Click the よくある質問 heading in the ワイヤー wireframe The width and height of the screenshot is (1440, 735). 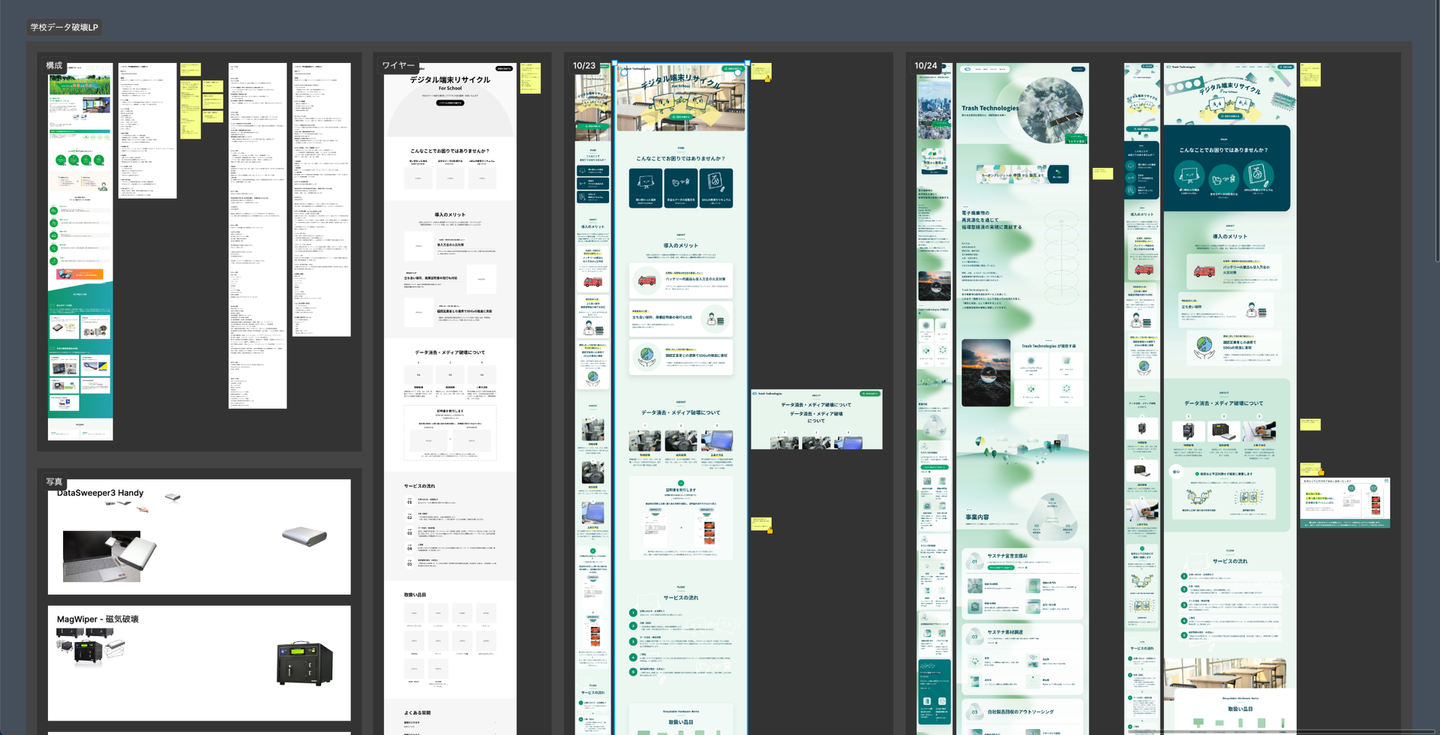pyautogui.click(x=417, y=713)
